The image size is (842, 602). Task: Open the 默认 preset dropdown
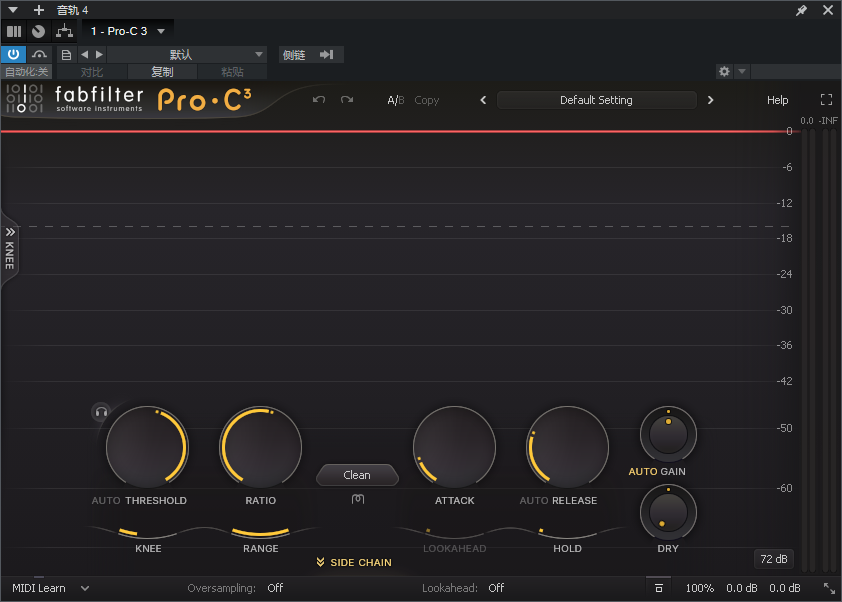click(187, 54)
